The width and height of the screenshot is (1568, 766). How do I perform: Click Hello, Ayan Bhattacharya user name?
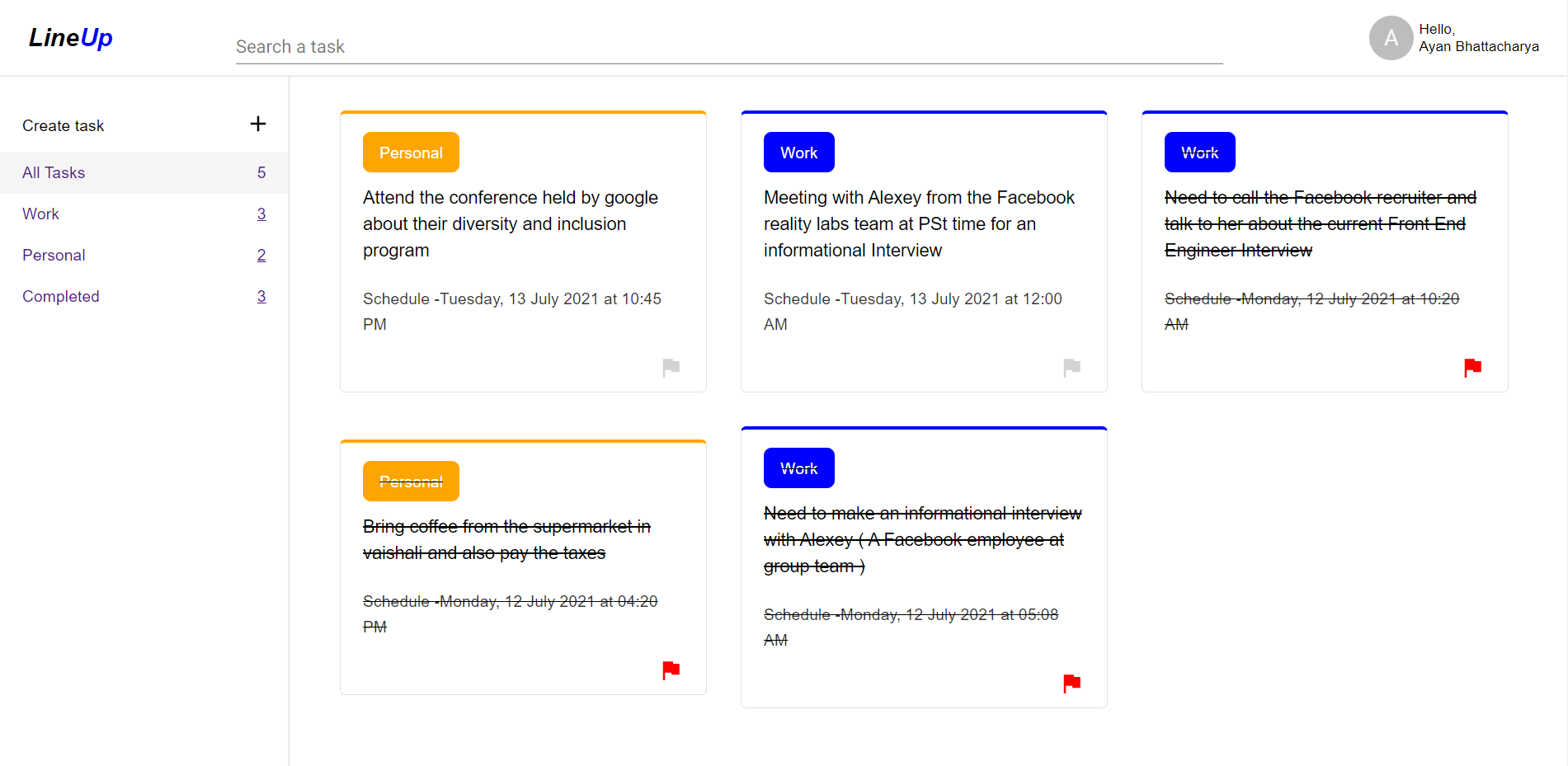pyautogui.click(x=1479, y=38)
